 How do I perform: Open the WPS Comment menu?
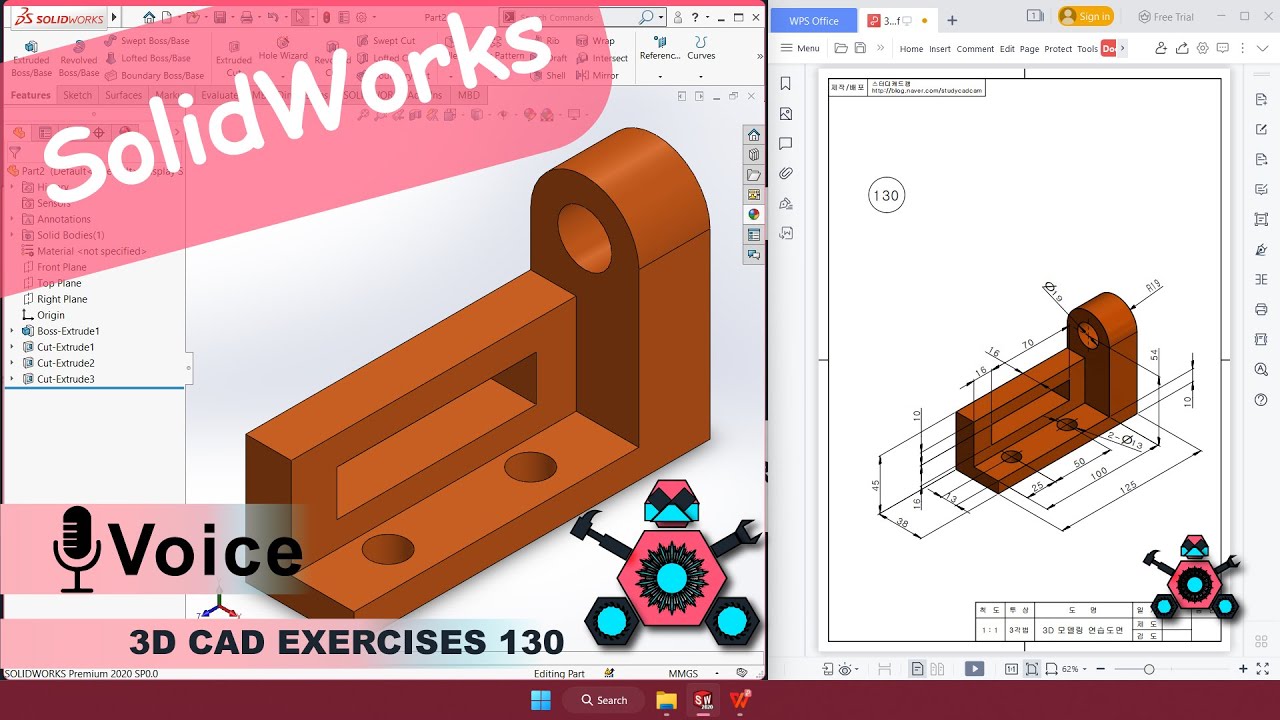point(975,48)
